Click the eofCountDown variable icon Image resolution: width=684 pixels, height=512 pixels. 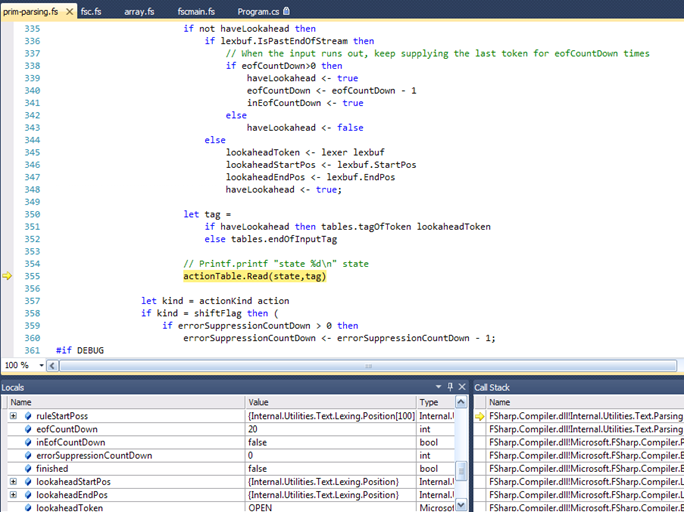point(28,429)
